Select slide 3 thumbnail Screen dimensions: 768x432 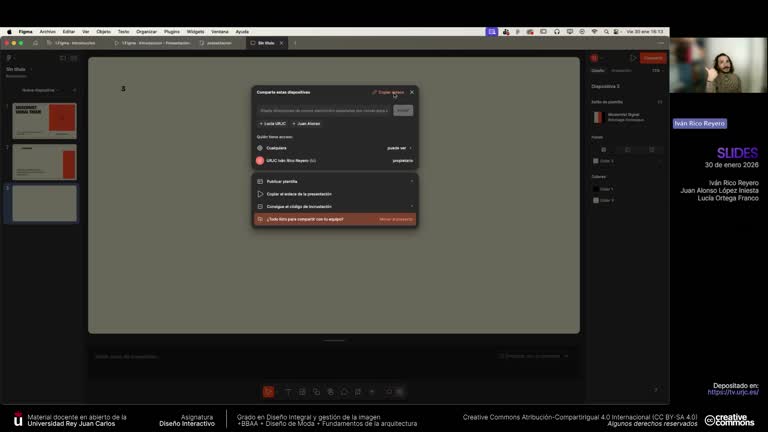[x=45, y=203]
